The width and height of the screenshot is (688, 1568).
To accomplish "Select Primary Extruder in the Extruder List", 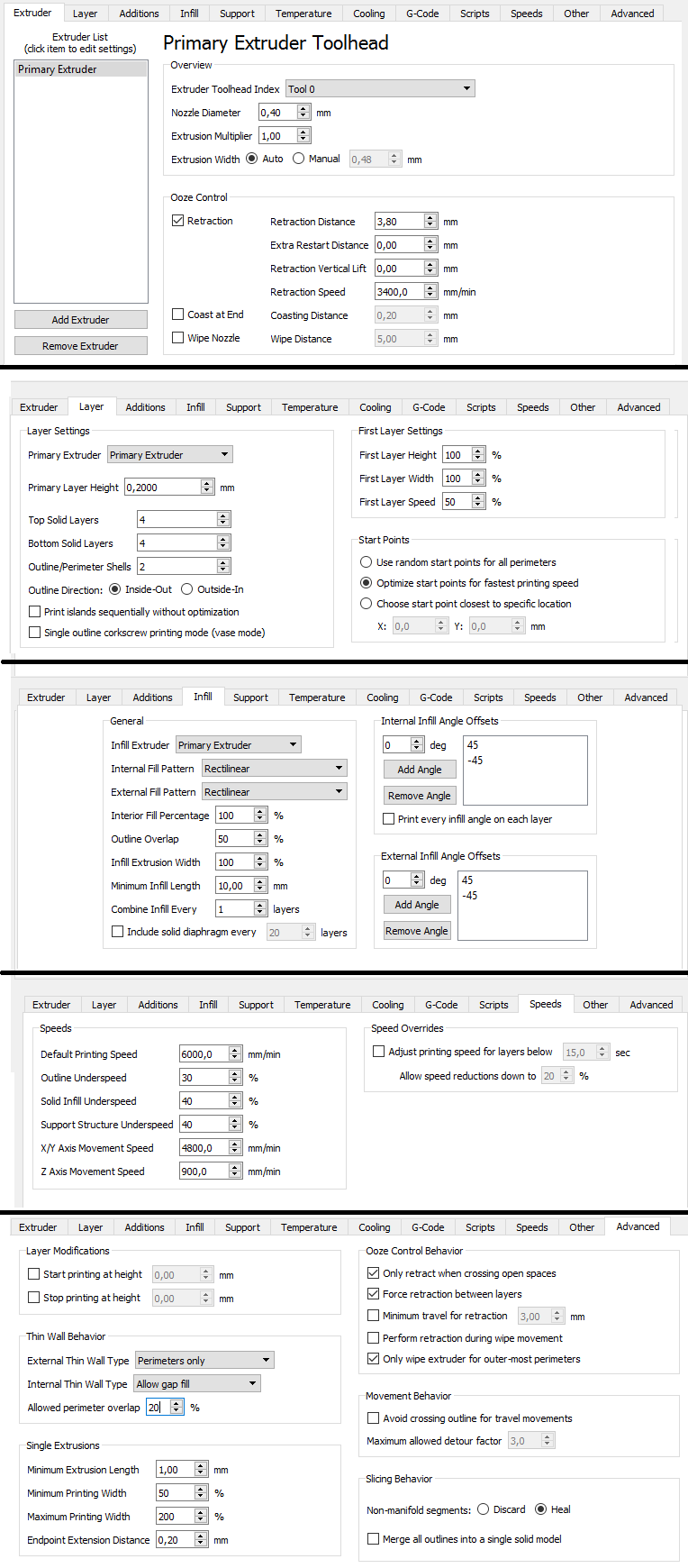I will (x=81, y=69).
